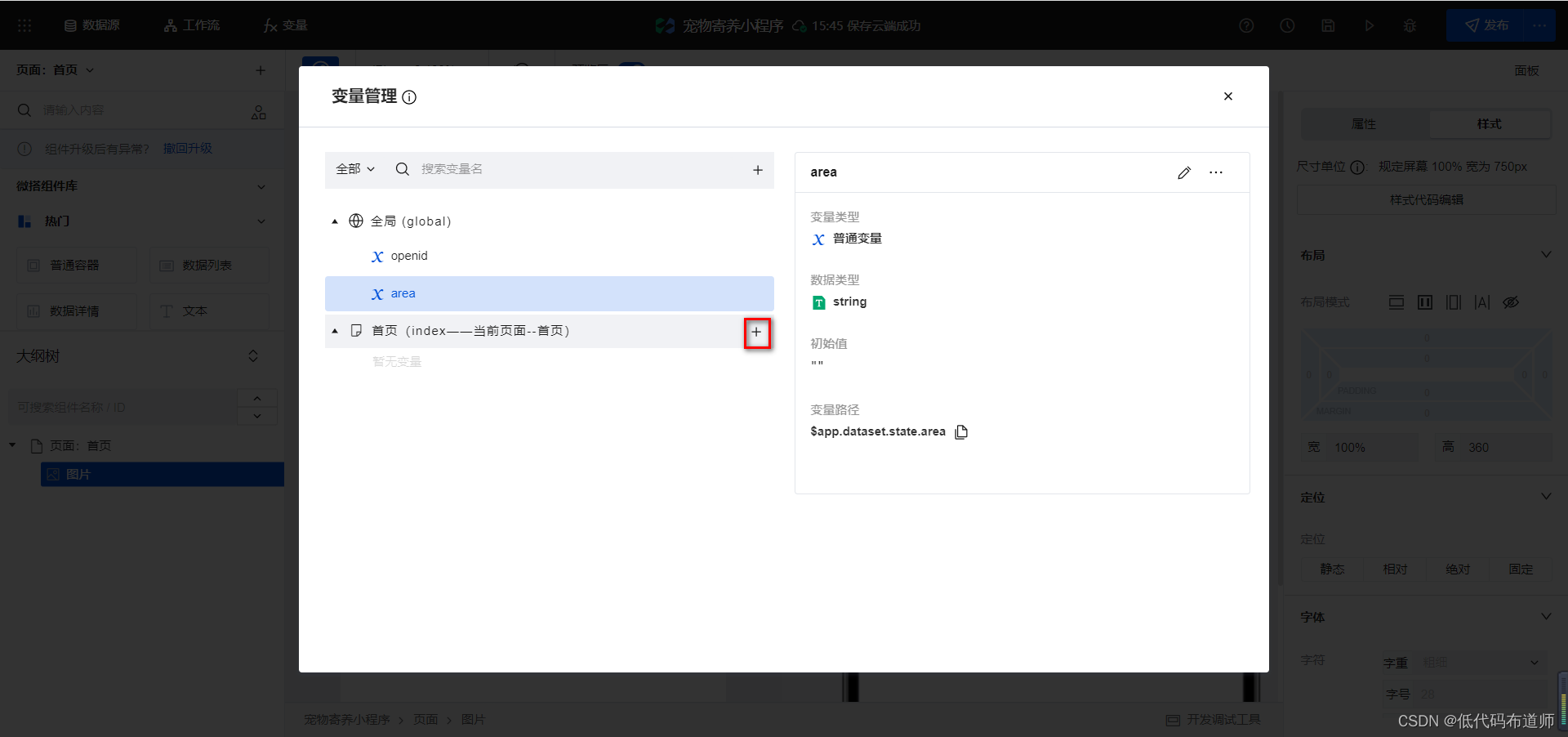Open the 变量 menu in top bar
Viewport: 1568px width, 737px height.
point(286,25)
